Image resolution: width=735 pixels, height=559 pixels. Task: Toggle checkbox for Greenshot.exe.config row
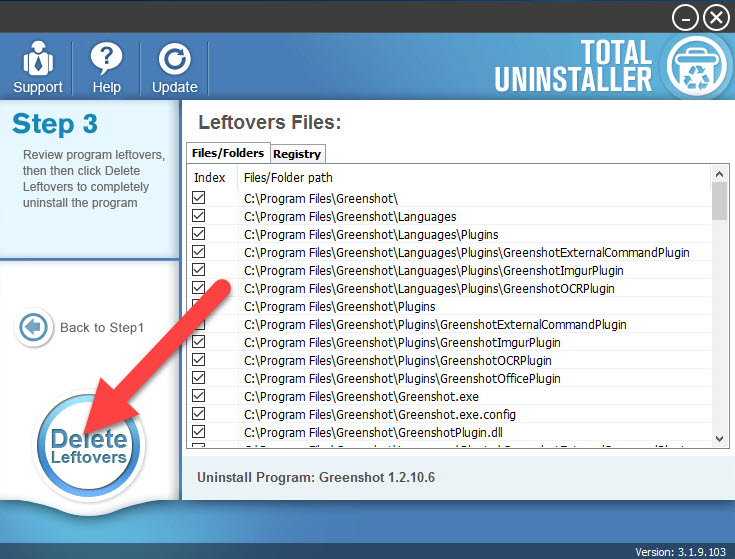[199, 414]
